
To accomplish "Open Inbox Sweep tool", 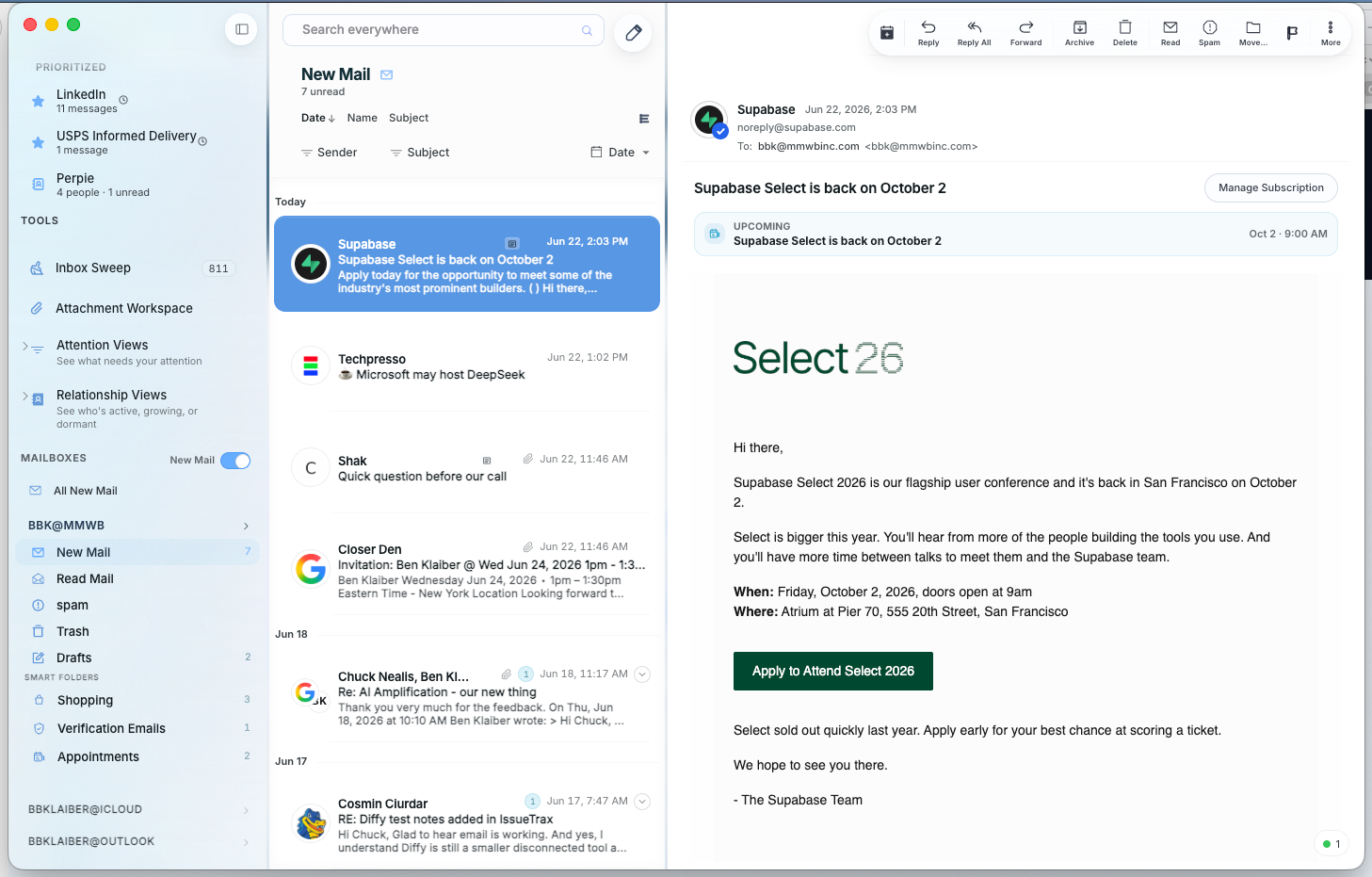I will click(132, 268).
